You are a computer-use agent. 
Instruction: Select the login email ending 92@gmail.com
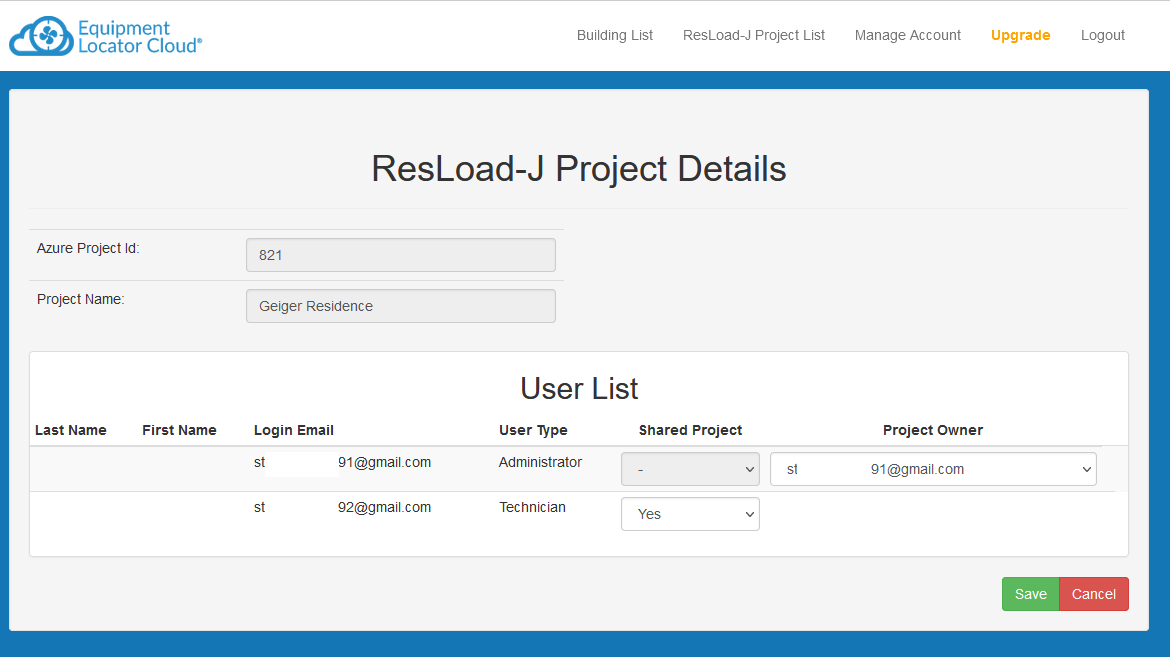[x=342, y=507]
